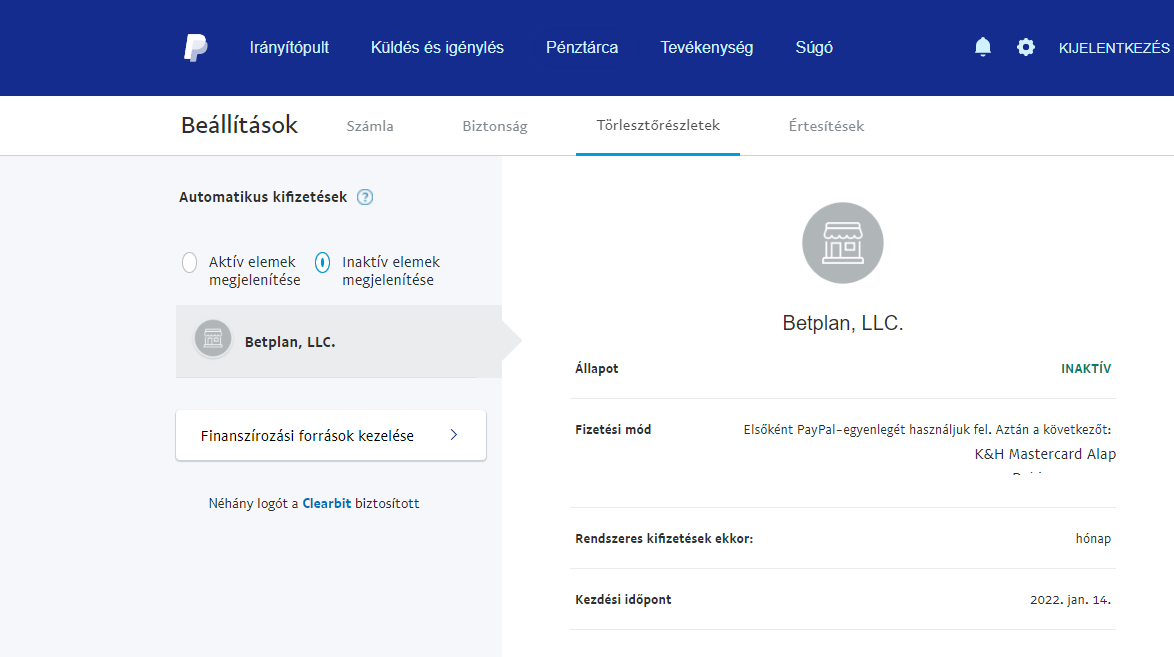Click KIJELENTKEZÉS logout link
The width and height of the screenshot is (1174, 657).
coord(1114,47)
